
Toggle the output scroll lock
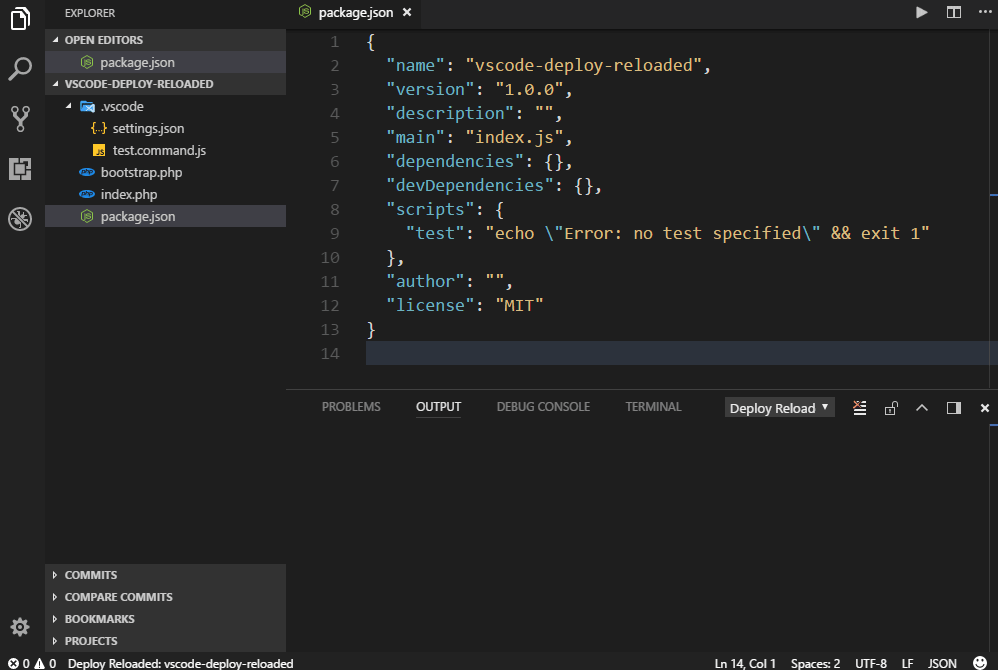[891, 408]
